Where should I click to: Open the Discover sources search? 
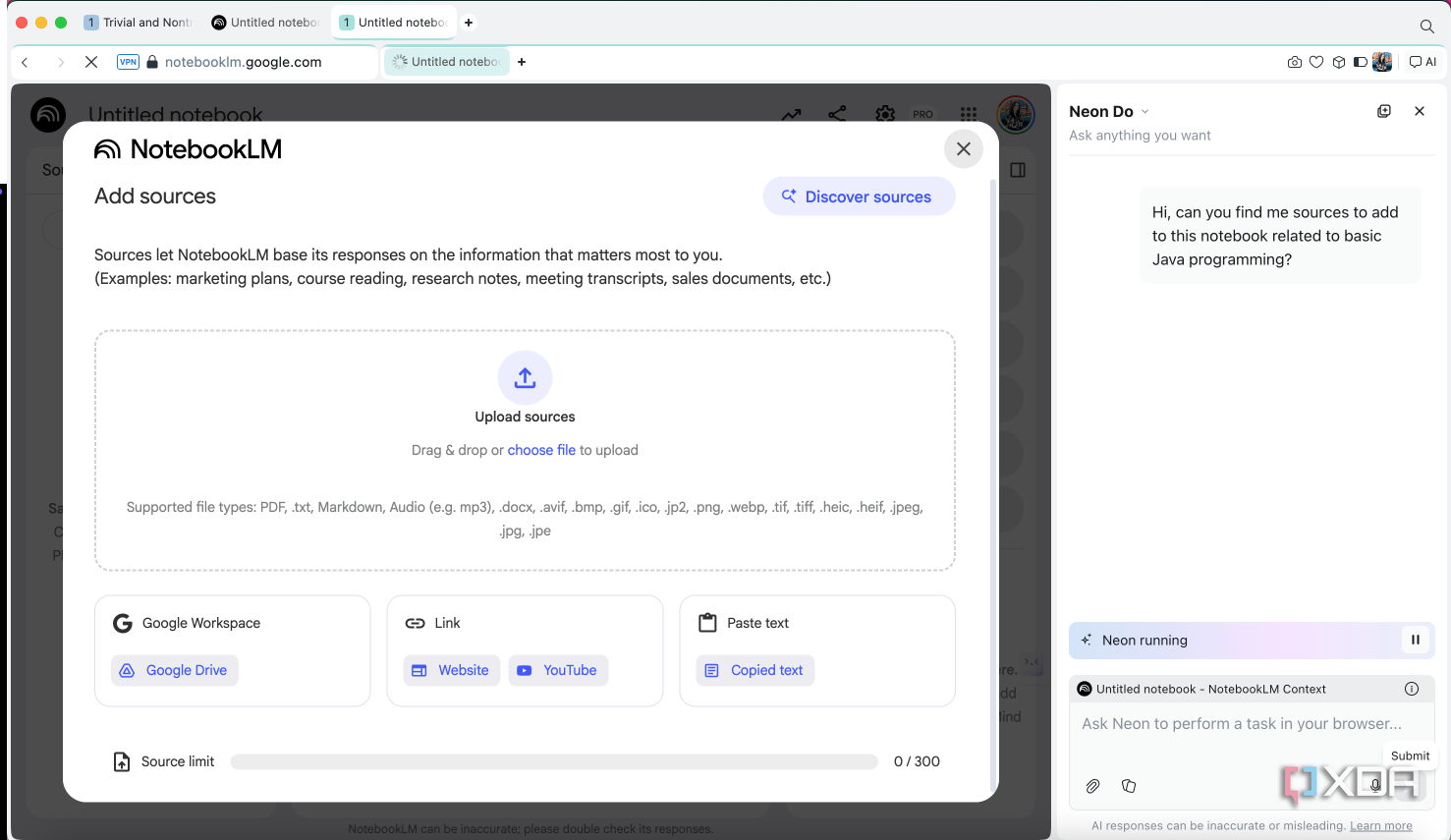[859, 196]
